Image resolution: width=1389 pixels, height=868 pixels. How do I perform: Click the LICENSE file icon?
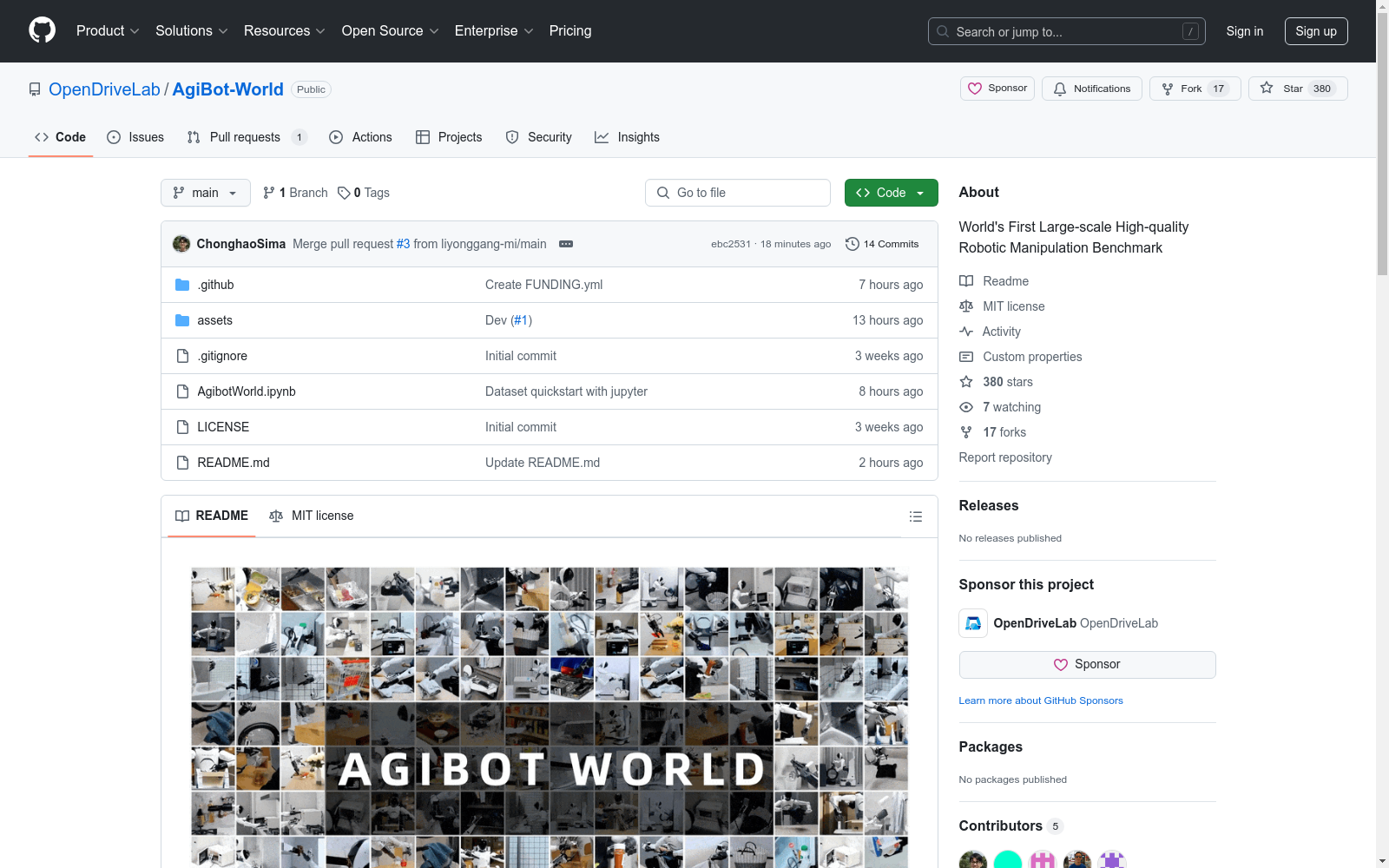182,427
